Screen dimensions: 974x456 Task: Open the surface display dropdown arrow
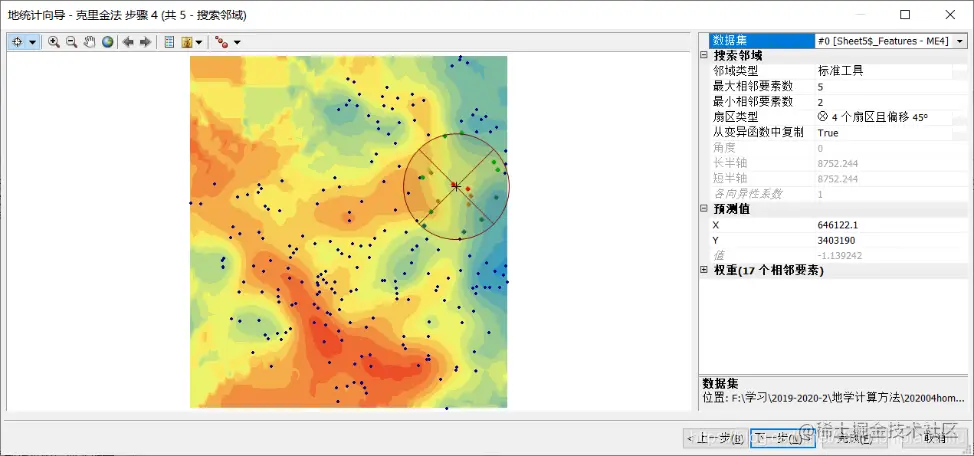pyautogui.click(x=198, y=42)
